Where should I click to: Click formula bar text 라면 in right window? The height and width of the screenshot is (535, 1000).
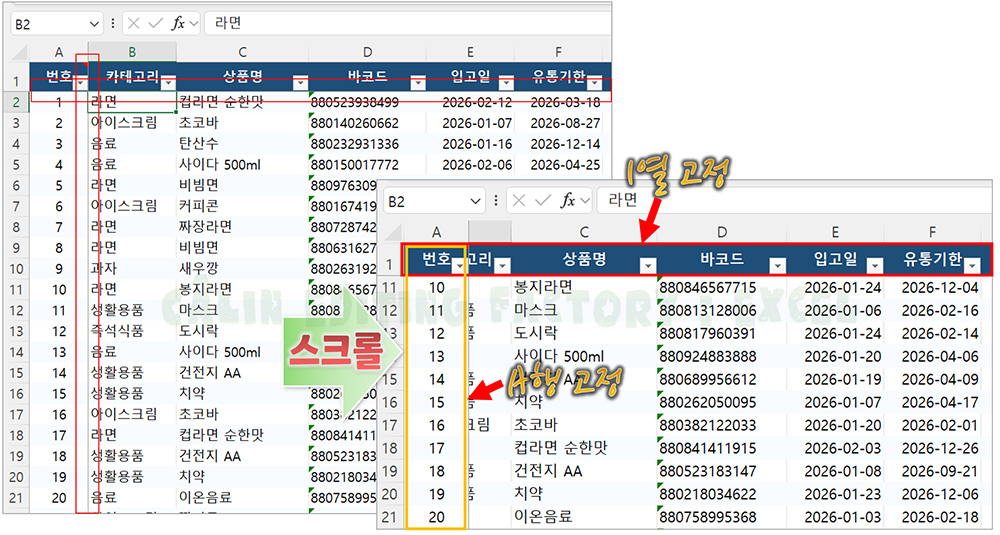pyautogui.click(x=622, y=200)
